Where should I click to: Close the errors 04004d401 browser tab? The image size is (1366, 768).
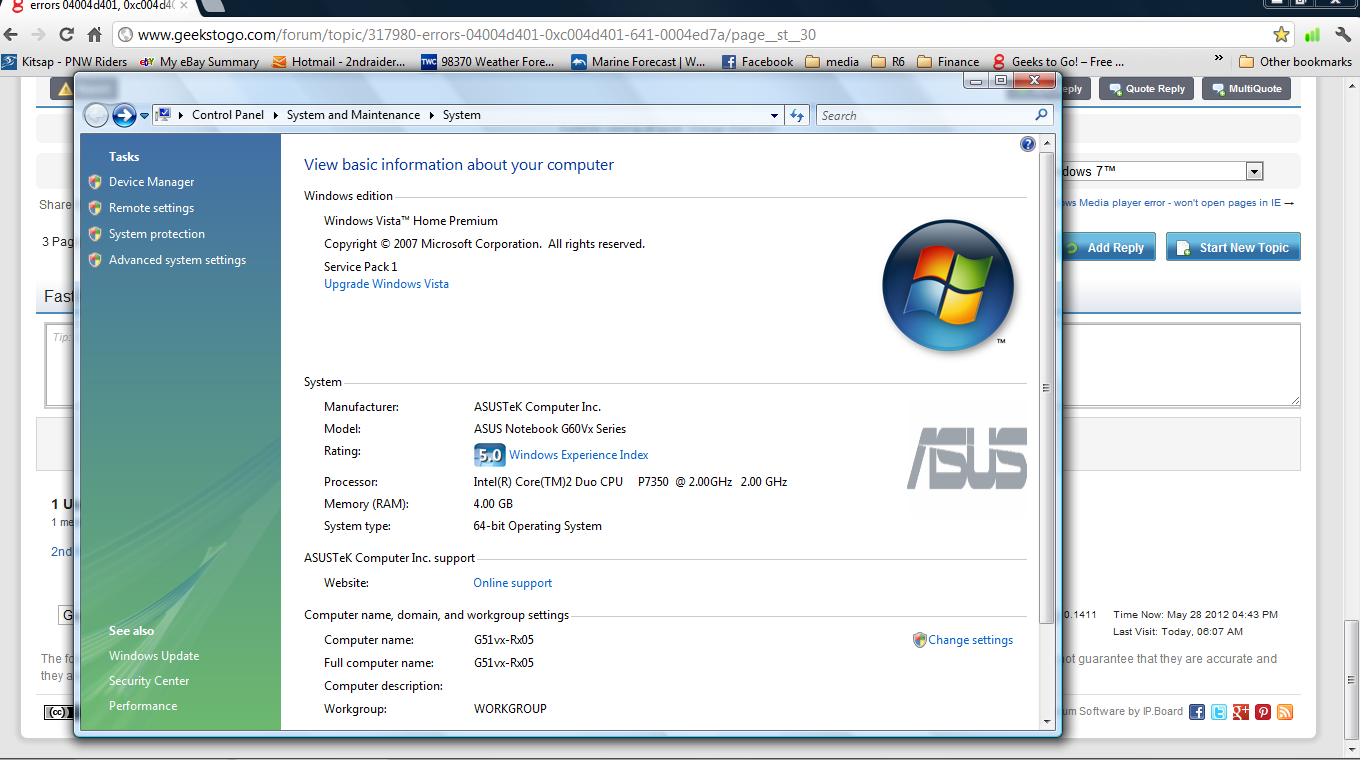click(183, 6)
